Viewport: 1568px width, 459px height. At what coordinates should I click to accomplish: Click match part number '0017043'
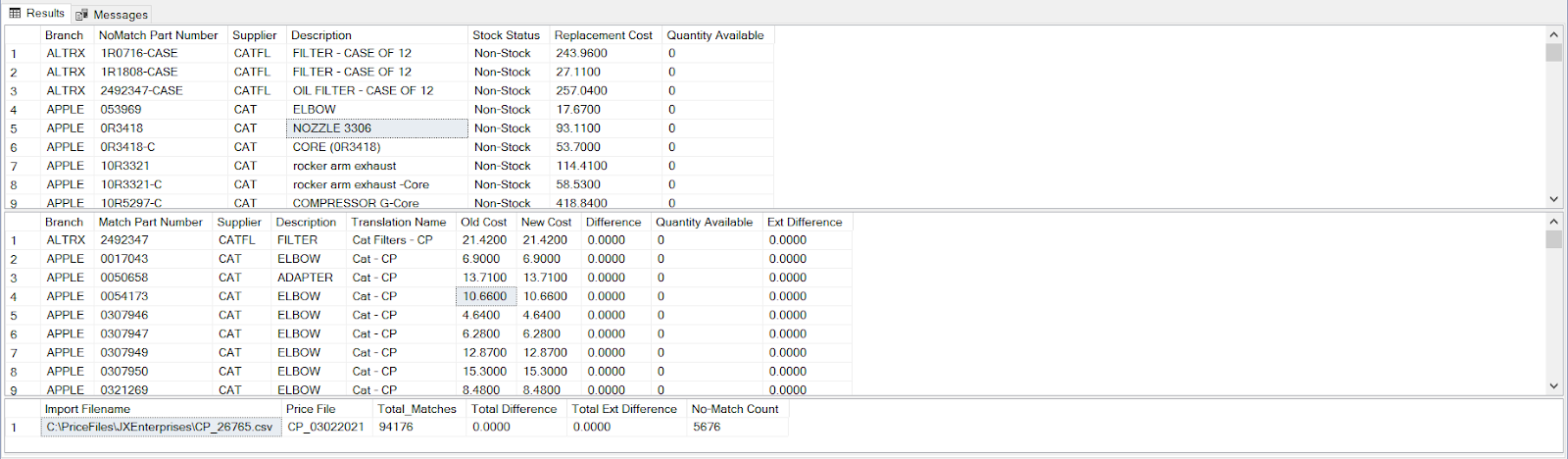click(x=154, y=259)
